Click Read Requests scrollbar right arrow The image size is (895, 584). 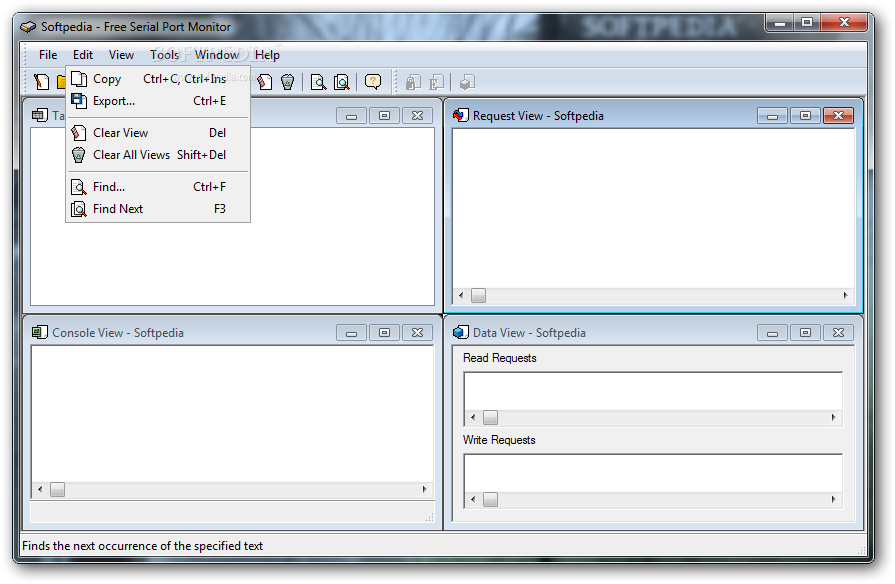(x=833, y=417)
